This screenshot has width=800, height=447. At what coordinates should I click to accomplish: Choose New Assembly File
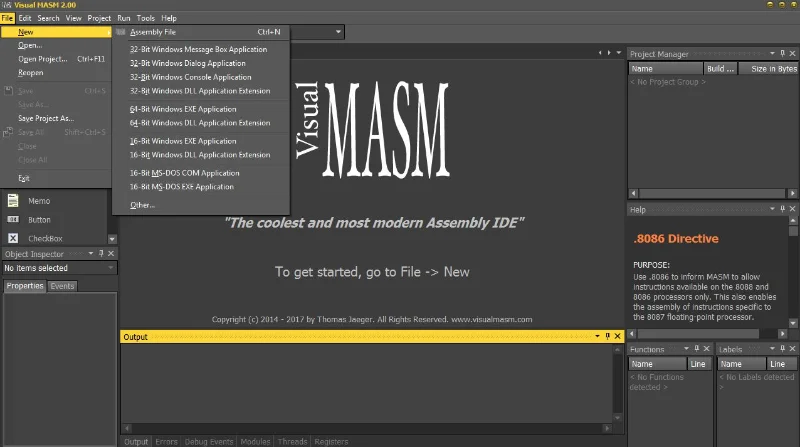pos(201,32)
